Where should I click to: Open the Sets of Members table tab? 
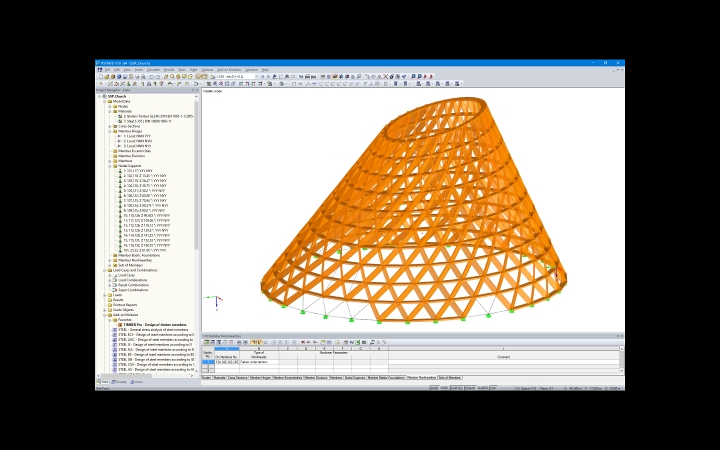tap(450, 377)
